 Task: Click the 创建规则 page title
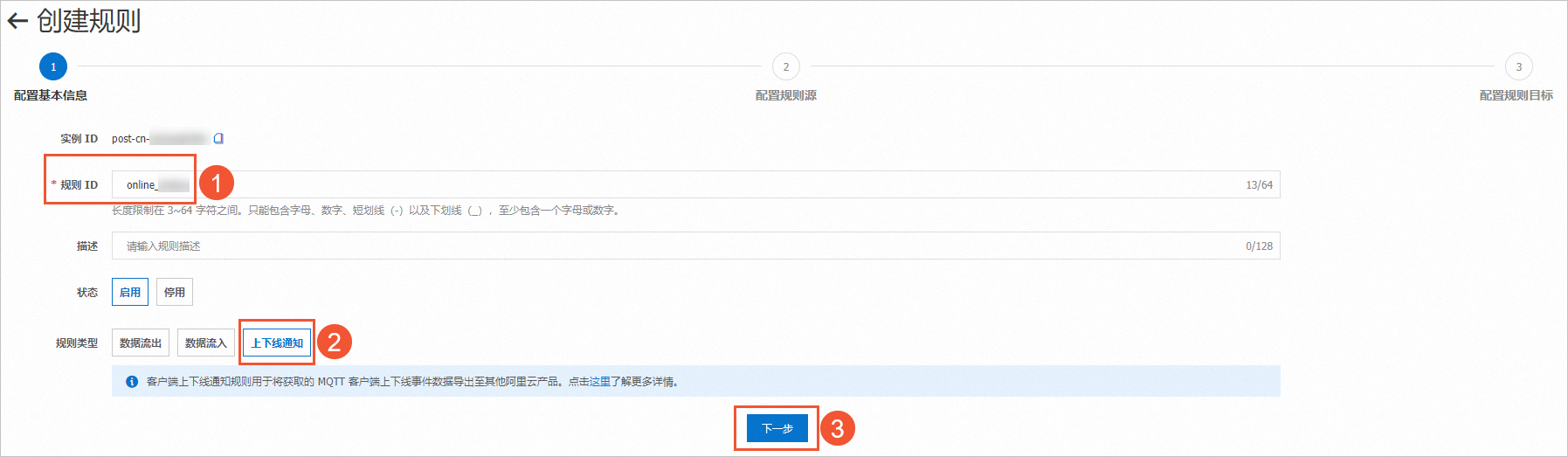tap(89, 20)
